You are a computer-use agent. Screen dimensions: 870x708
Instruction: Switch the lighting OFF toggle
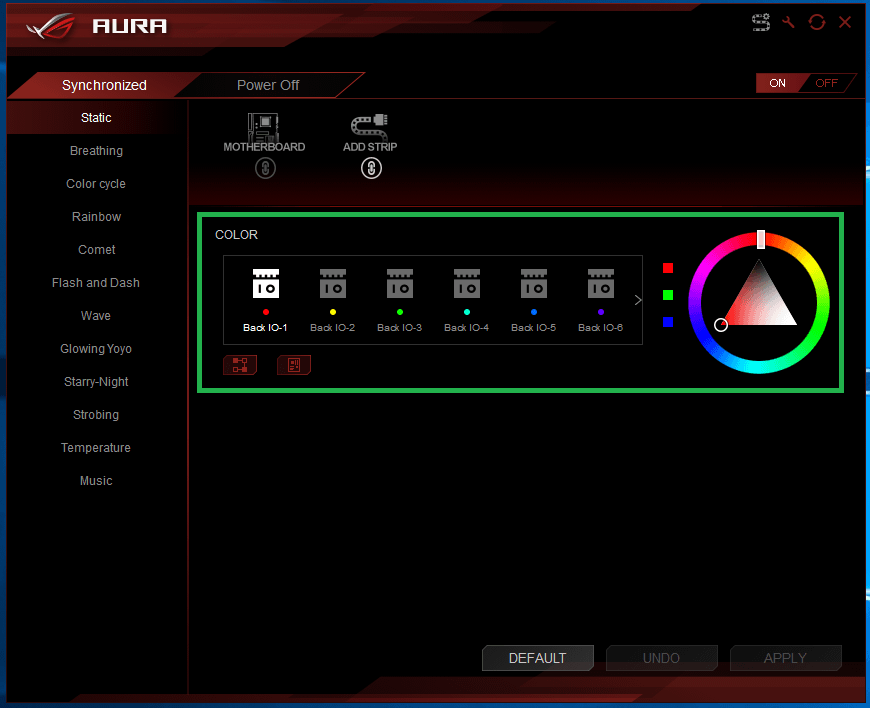pos(827,84)
